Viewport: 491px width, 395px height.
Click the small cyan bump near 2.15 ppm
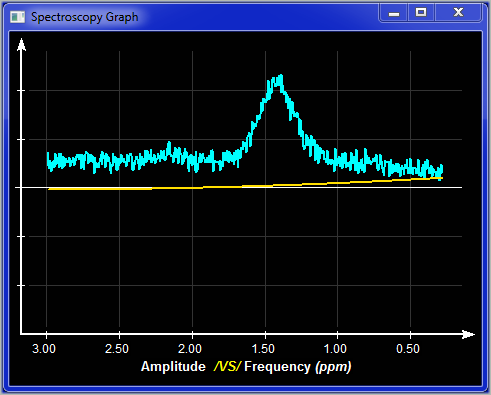coord(169,150)
